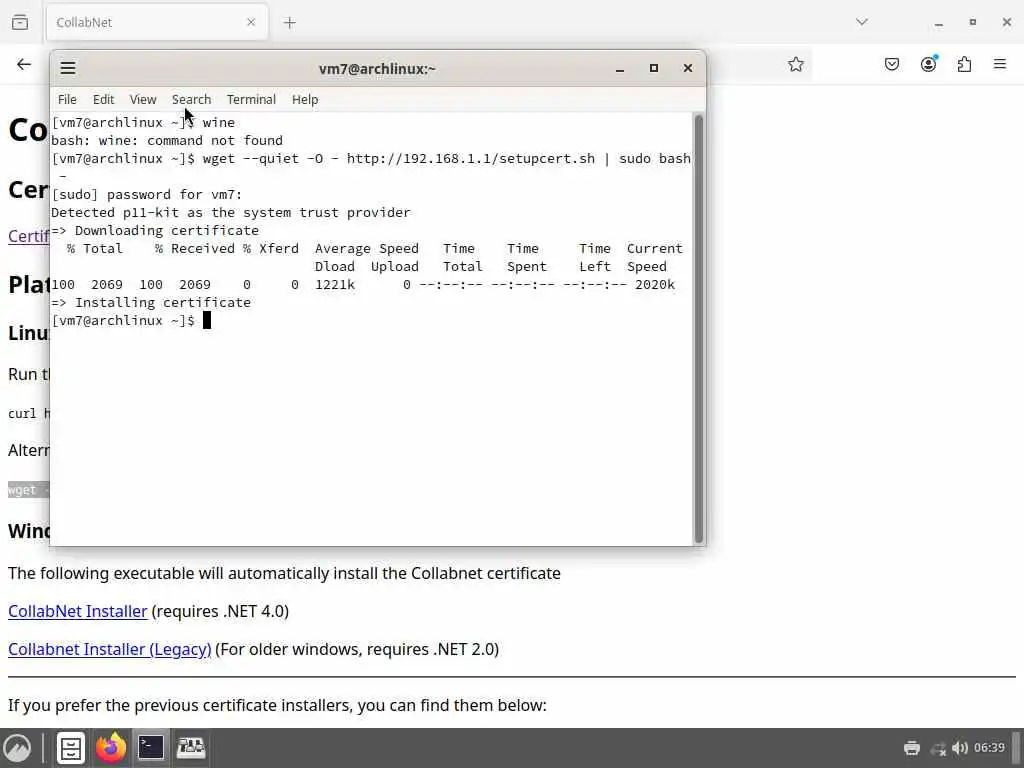The image size is (1024, 768).
Task: Close the Firefox window
Action: coord(1006,22)
